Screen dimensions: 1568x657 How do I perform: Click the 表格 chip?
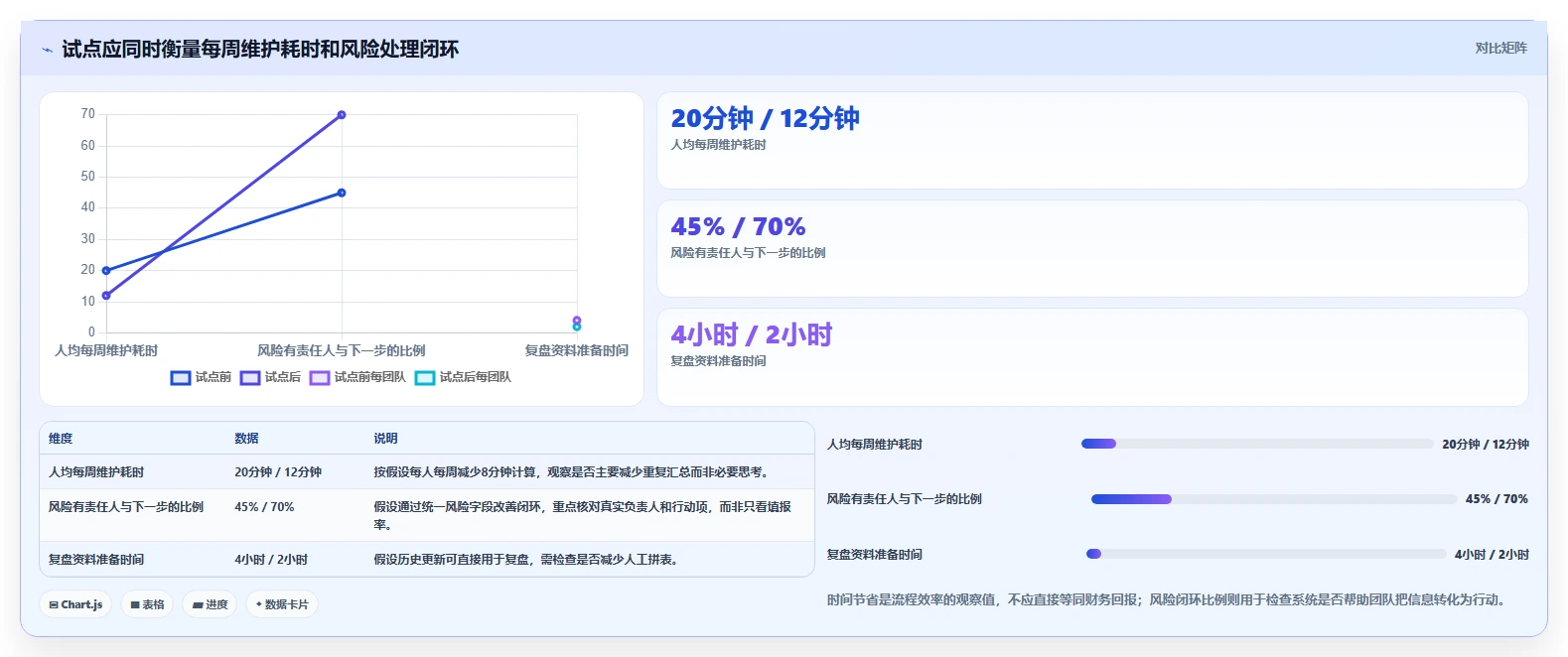click(148, 604)
